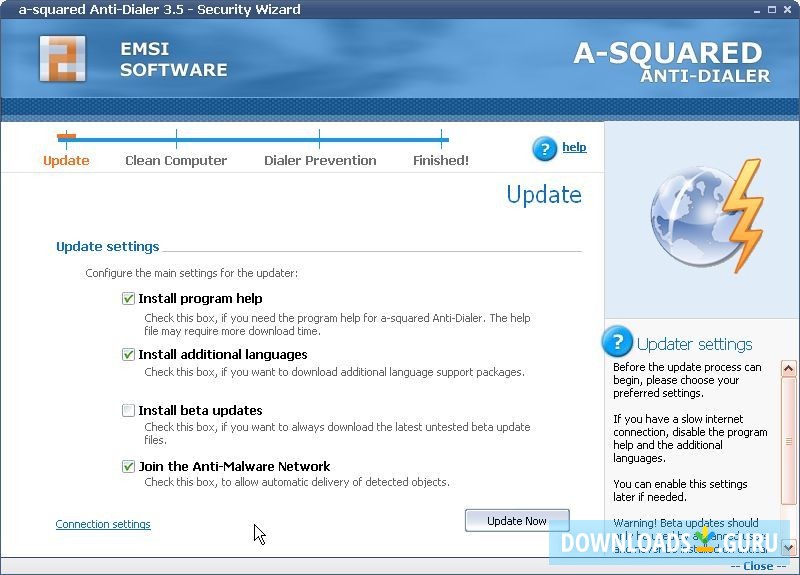800x575 pixels.
Task: Click the Emsi Software logo icon
Action: tap(63, 59)
